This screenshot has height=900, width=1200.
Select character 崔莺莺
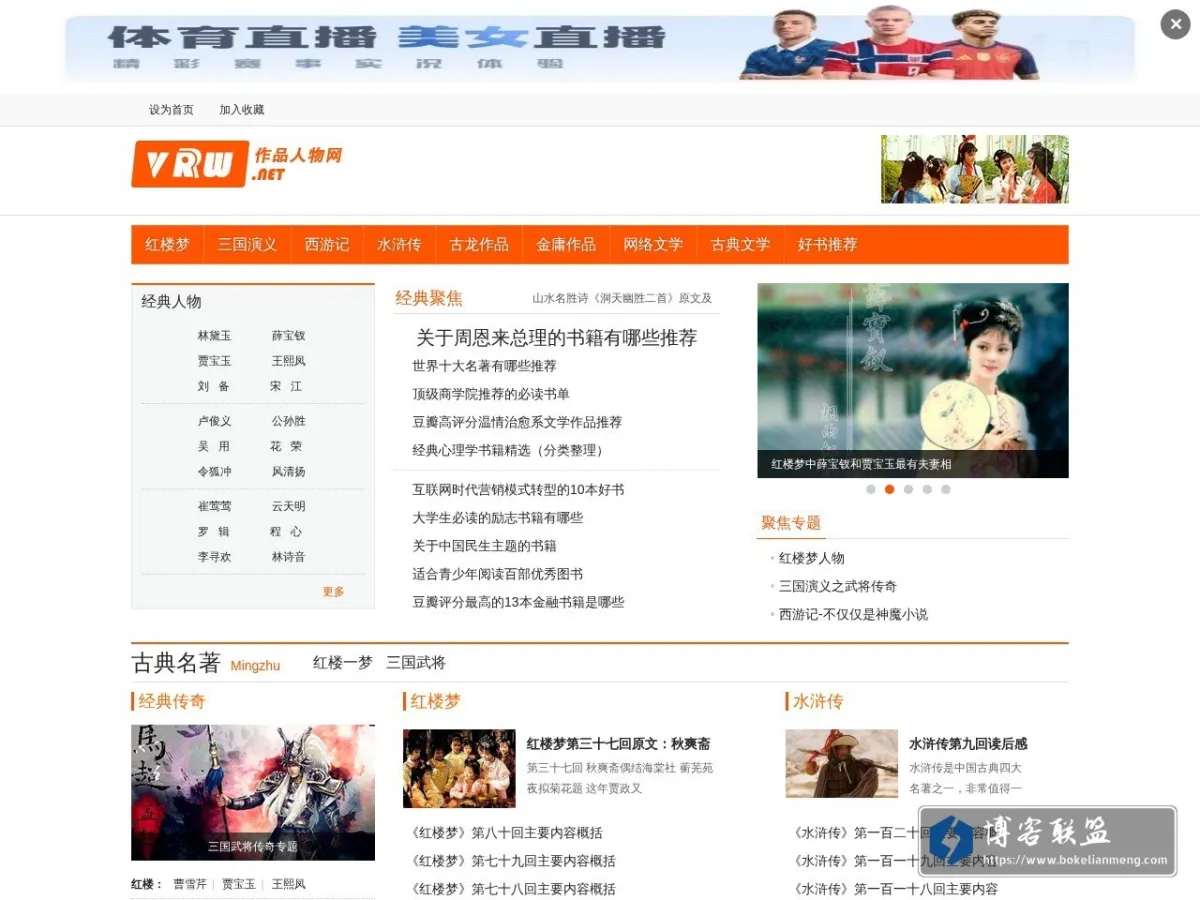pyautogui.click(x=214, y=506)
